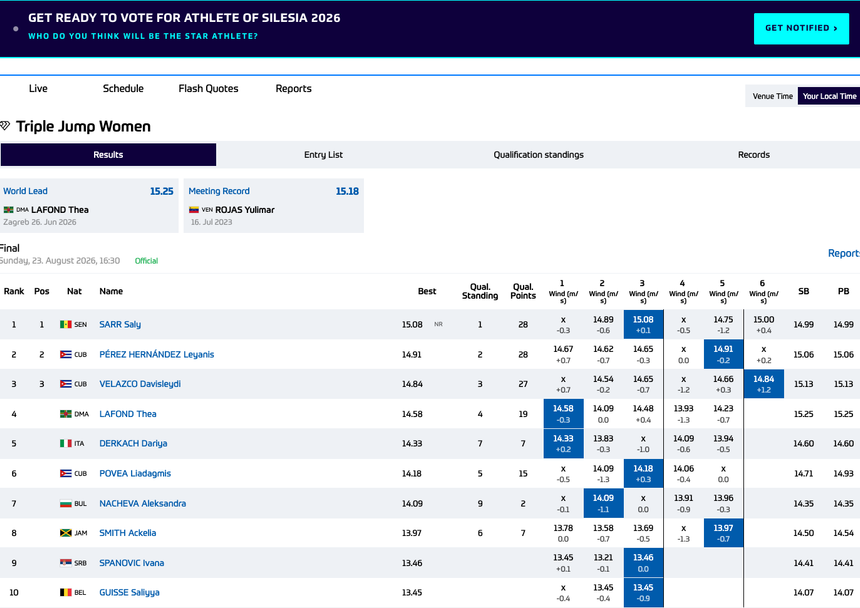The image size is (860, 608).
Task: Open the Entry List tab
Action: click(323, 155)
